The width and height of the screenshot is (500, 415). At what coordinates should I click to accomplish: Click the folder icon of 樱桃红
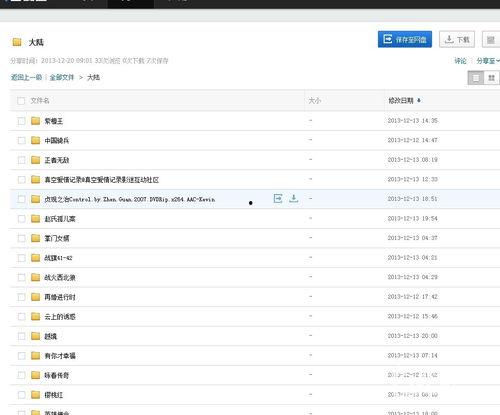click(x=36, y=395)
